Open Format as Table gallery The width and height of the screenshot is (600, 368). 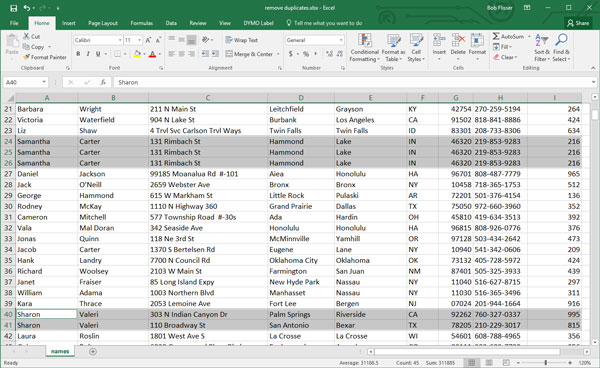pyautogui.click(x=393, y=47)
